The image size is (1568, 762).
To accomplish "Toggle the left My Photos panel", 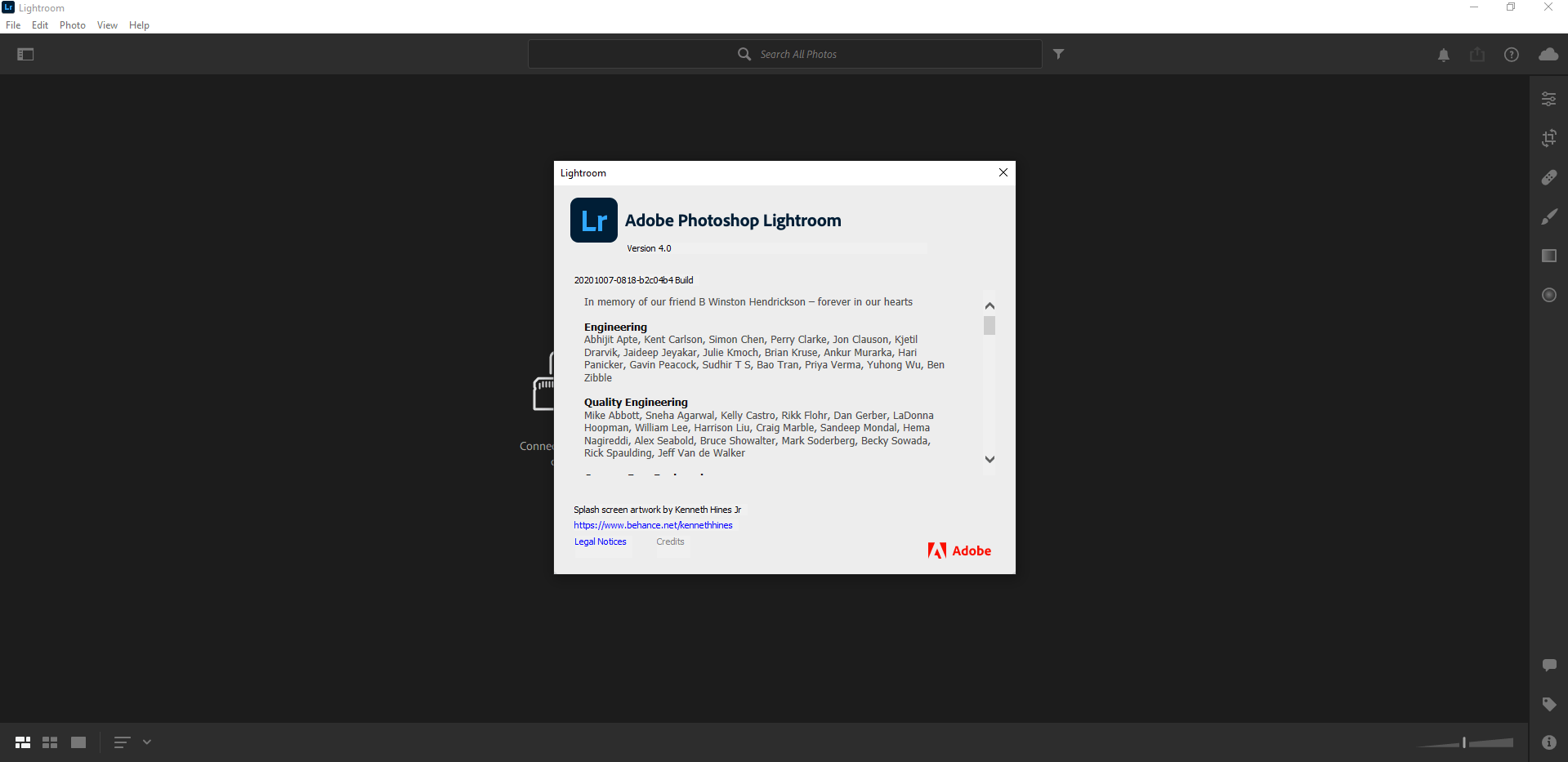I will (x=25, y=55).
